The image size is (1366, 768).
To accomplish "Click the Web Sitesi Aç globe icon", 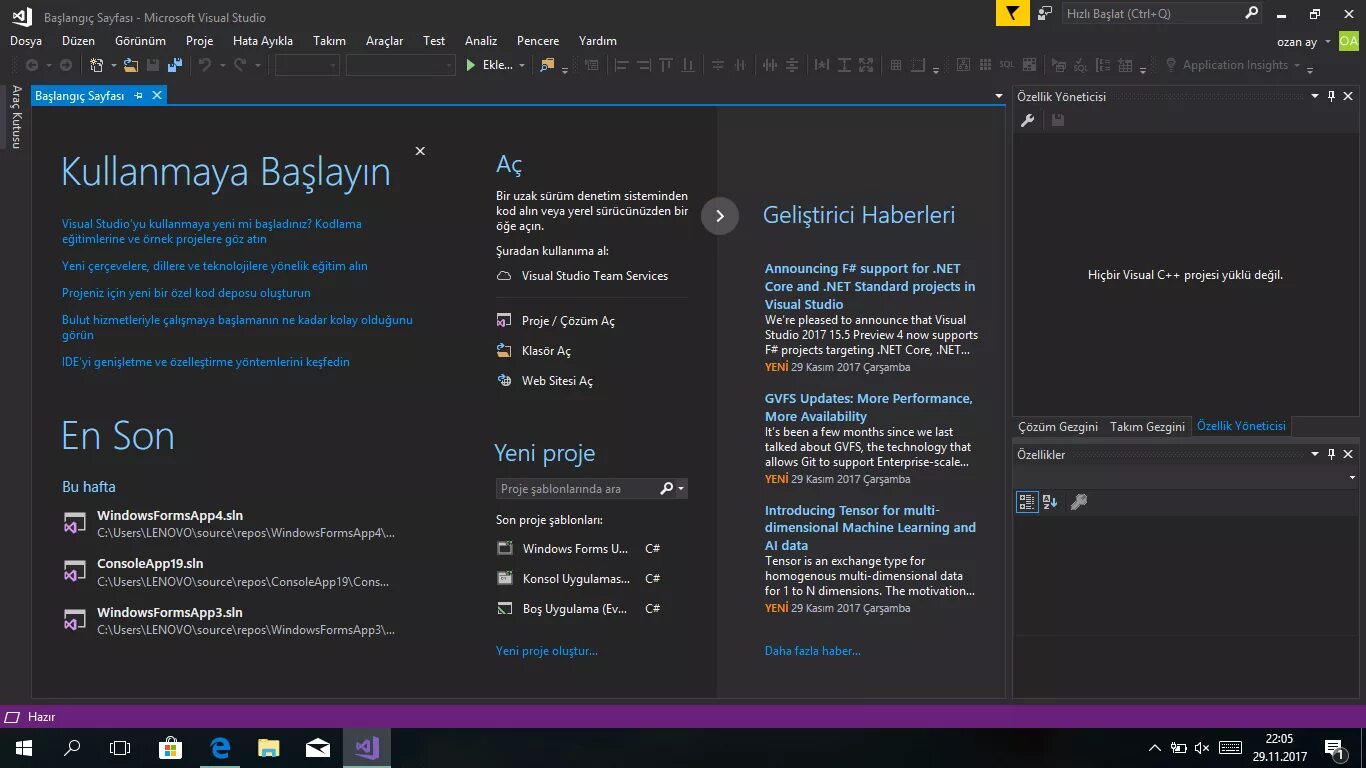I will pos(504,381).
